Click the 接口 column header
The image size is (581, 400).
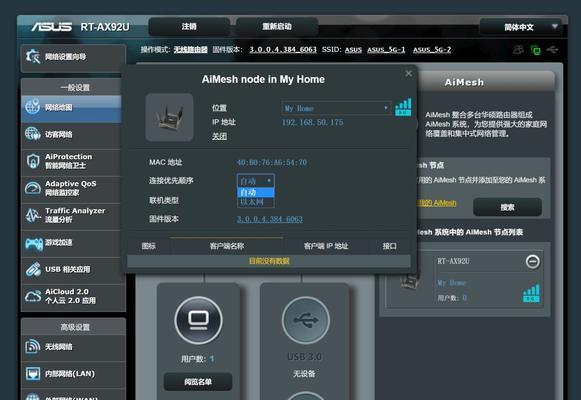(x=390, y=246)
